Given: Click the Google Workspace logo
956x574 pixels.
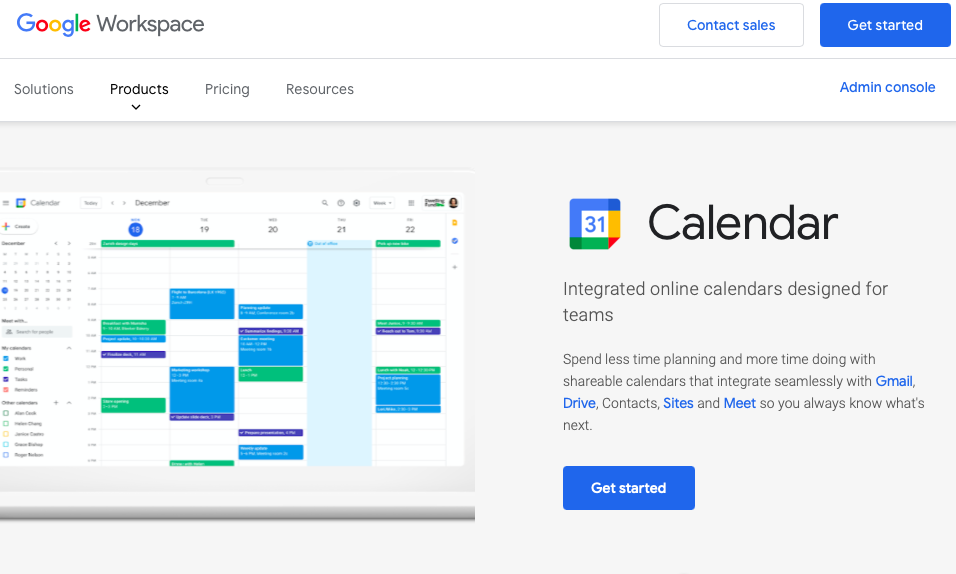Looking at the screenshot, I should pos(110,25).
